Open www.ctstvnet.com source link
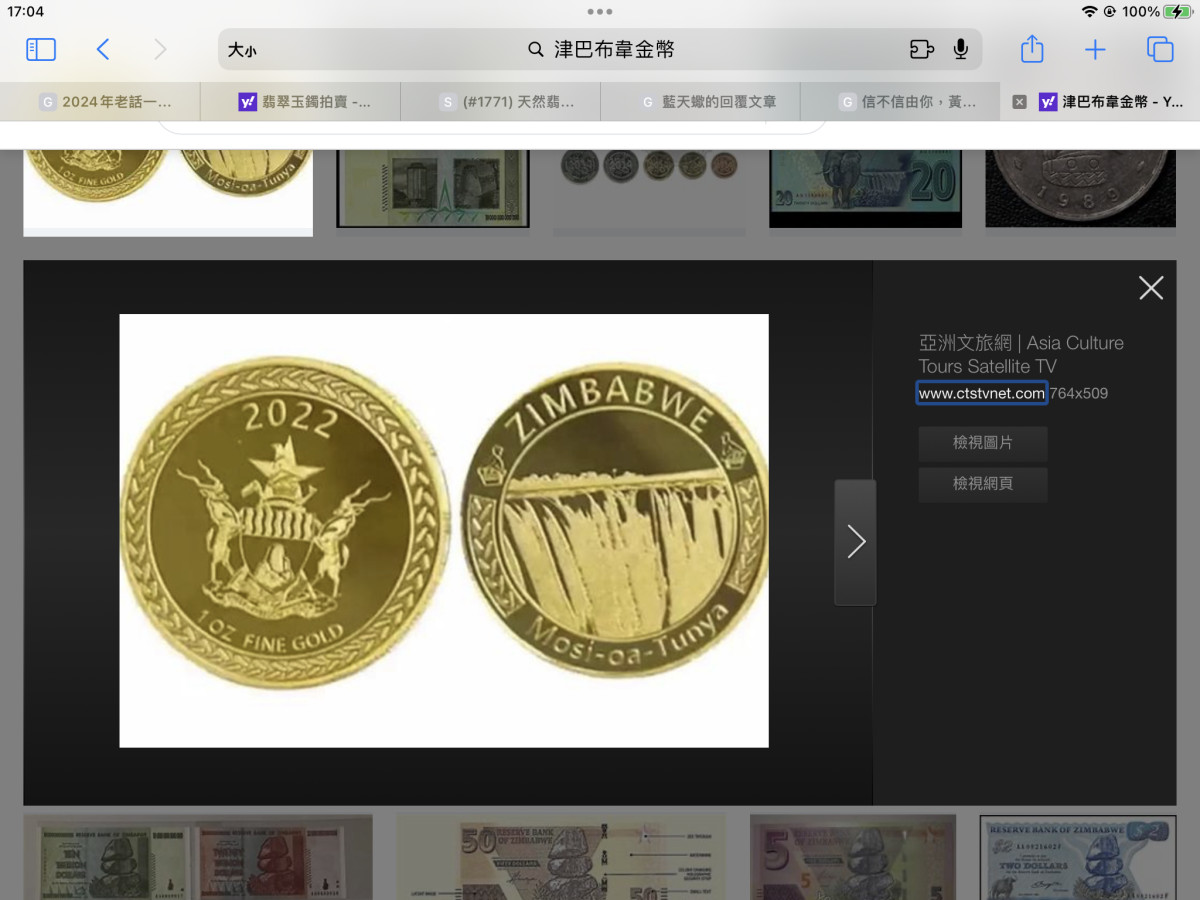The width and height of the screenshot is (1200, 900). [981, 393]
